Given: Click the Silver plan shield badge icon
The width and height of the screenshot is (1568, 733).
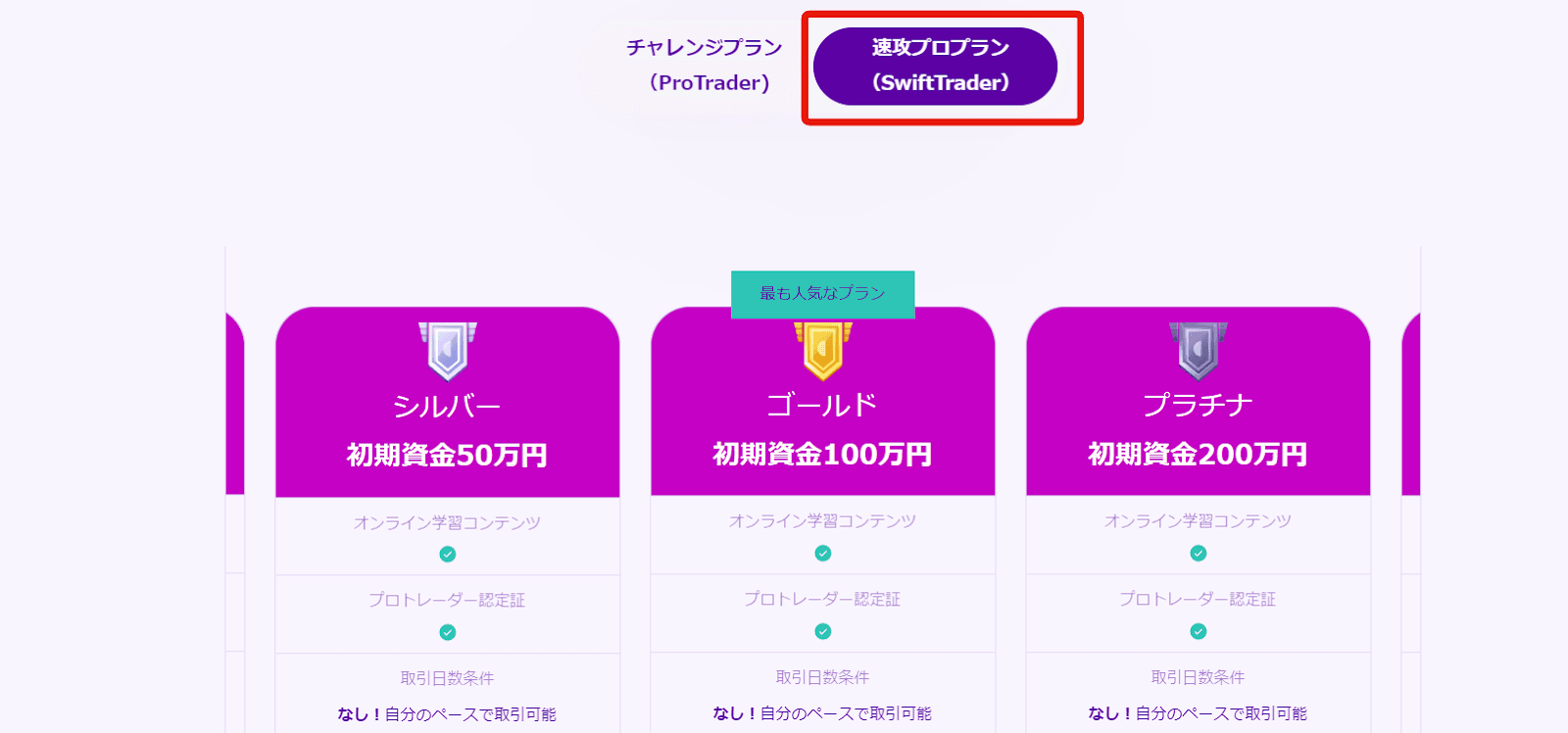Looking at the screenshot, I should click(448, 351).
